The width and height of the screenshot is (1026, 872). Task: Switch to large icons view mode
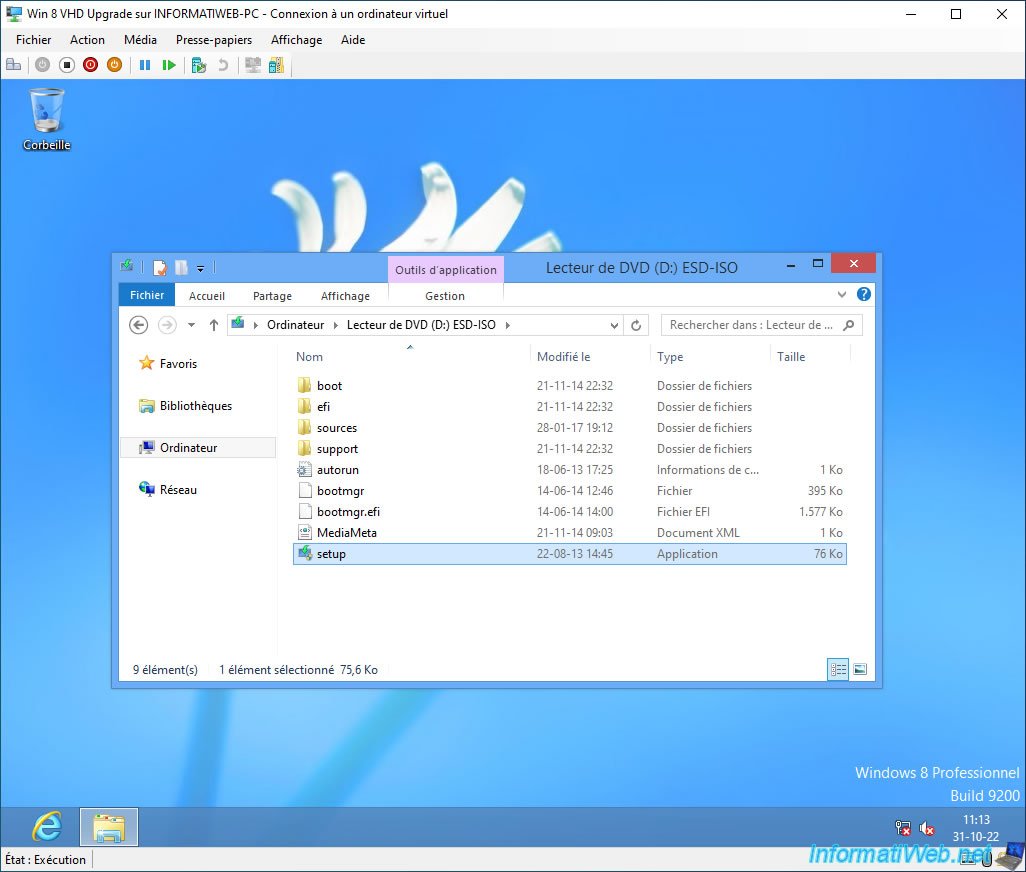coord(860,670)
